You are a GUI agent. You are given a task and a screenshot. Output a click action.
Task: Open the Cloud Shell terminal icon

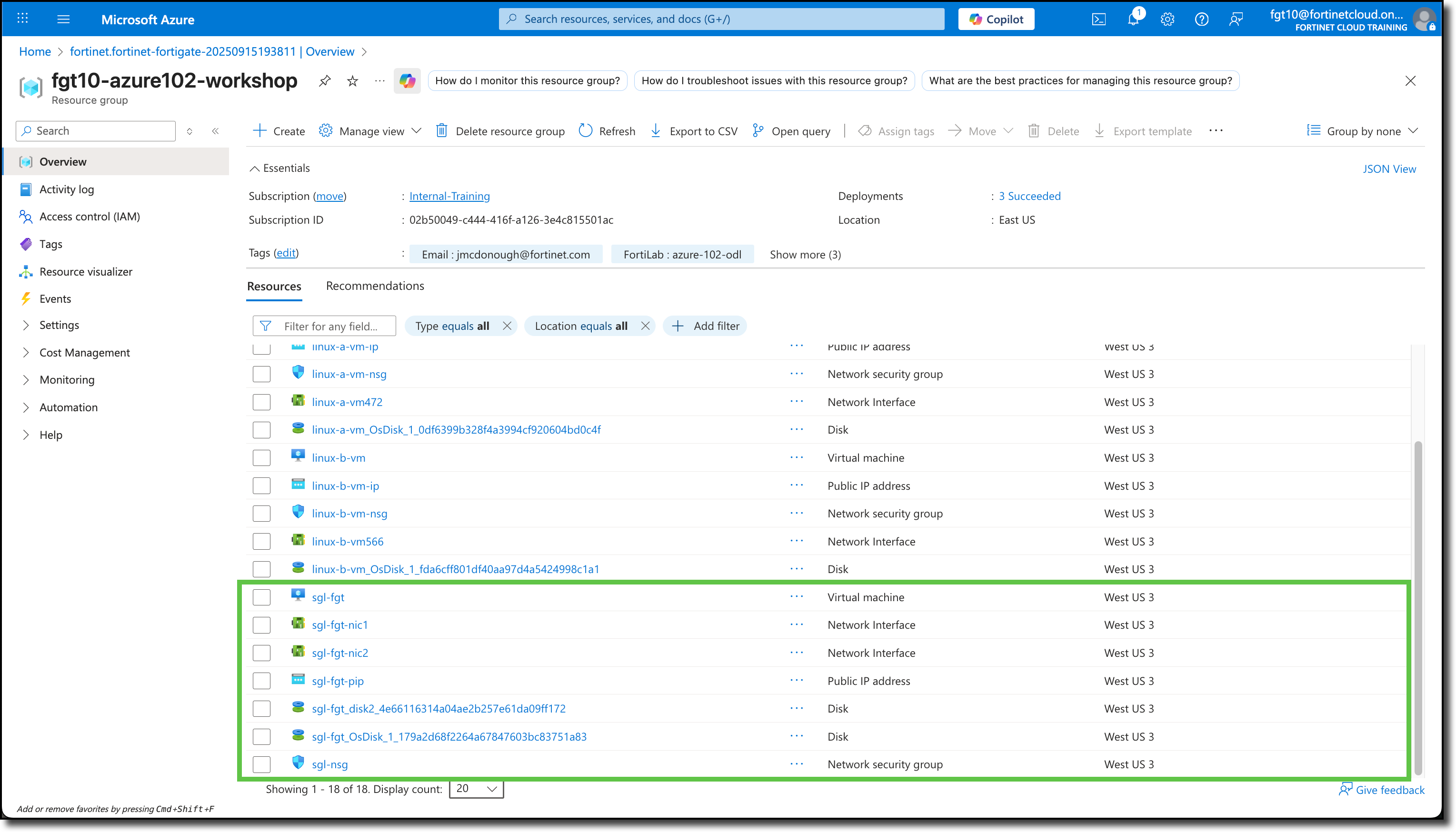tap(1099, 19)
